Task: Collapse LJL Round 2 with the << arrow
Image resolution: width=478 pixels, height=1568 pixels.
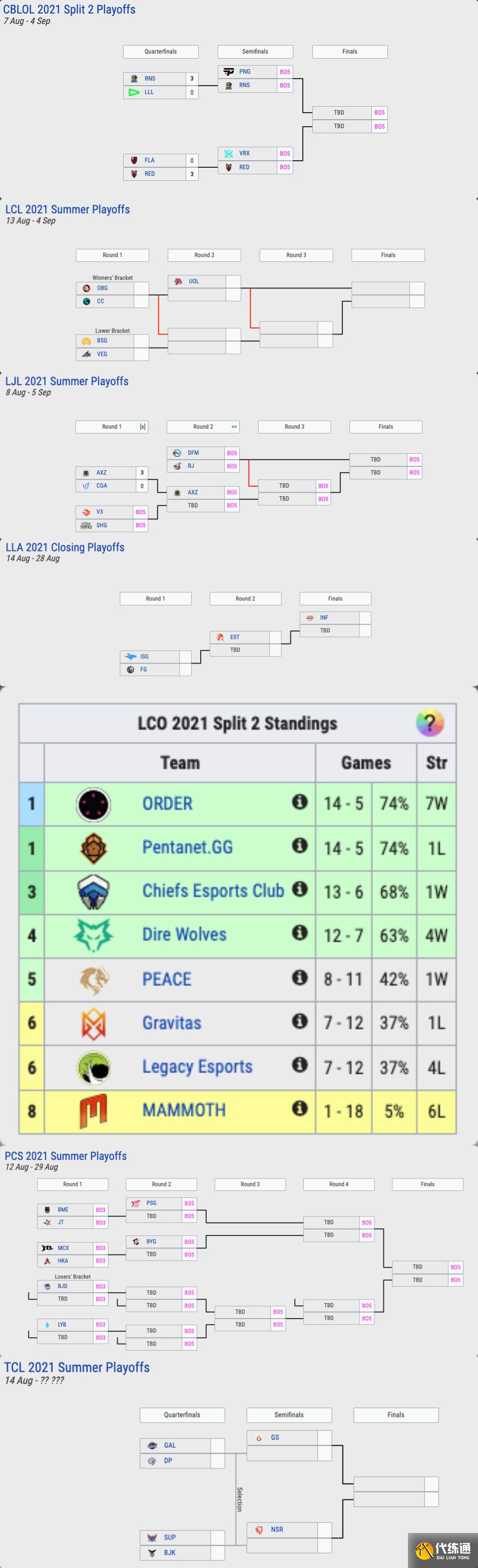Action: coord(234,427)
